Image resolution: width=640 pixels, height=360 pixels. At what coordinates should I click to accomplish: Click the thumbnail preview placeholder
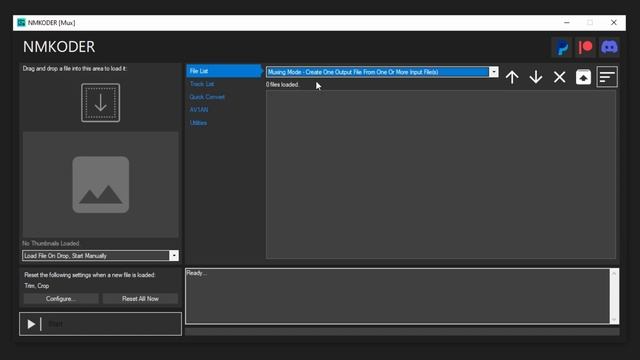click(x=100, y=184)
